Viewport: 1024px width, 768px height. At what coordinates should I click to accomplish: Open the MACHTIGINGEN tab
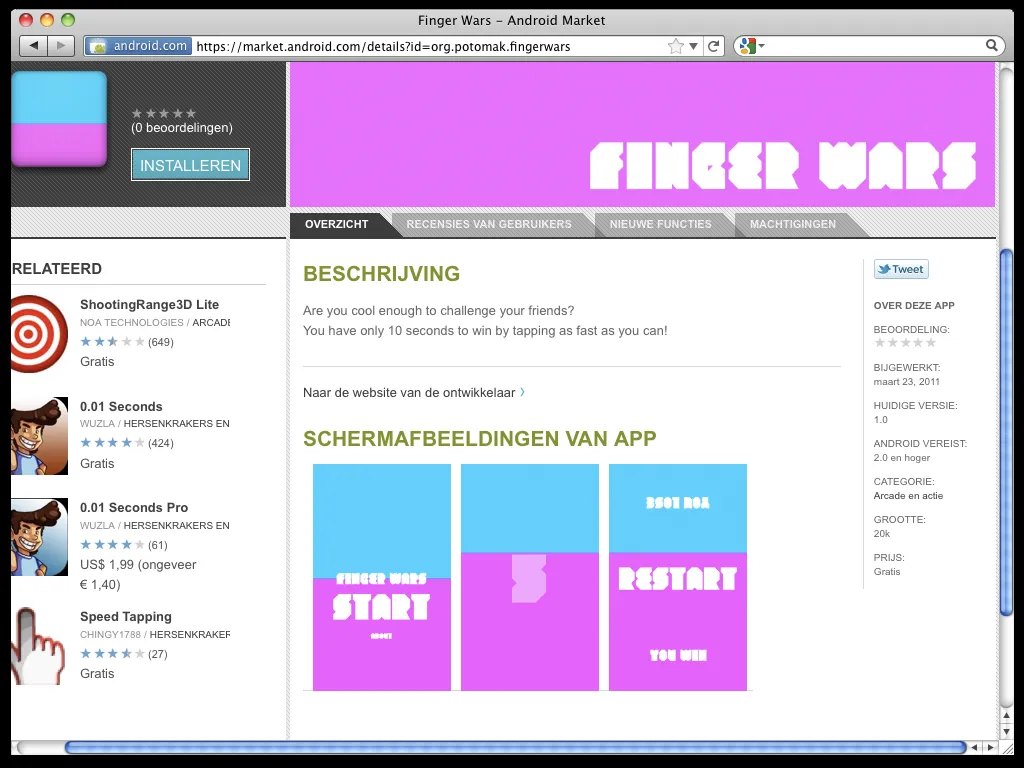point(792,224)
